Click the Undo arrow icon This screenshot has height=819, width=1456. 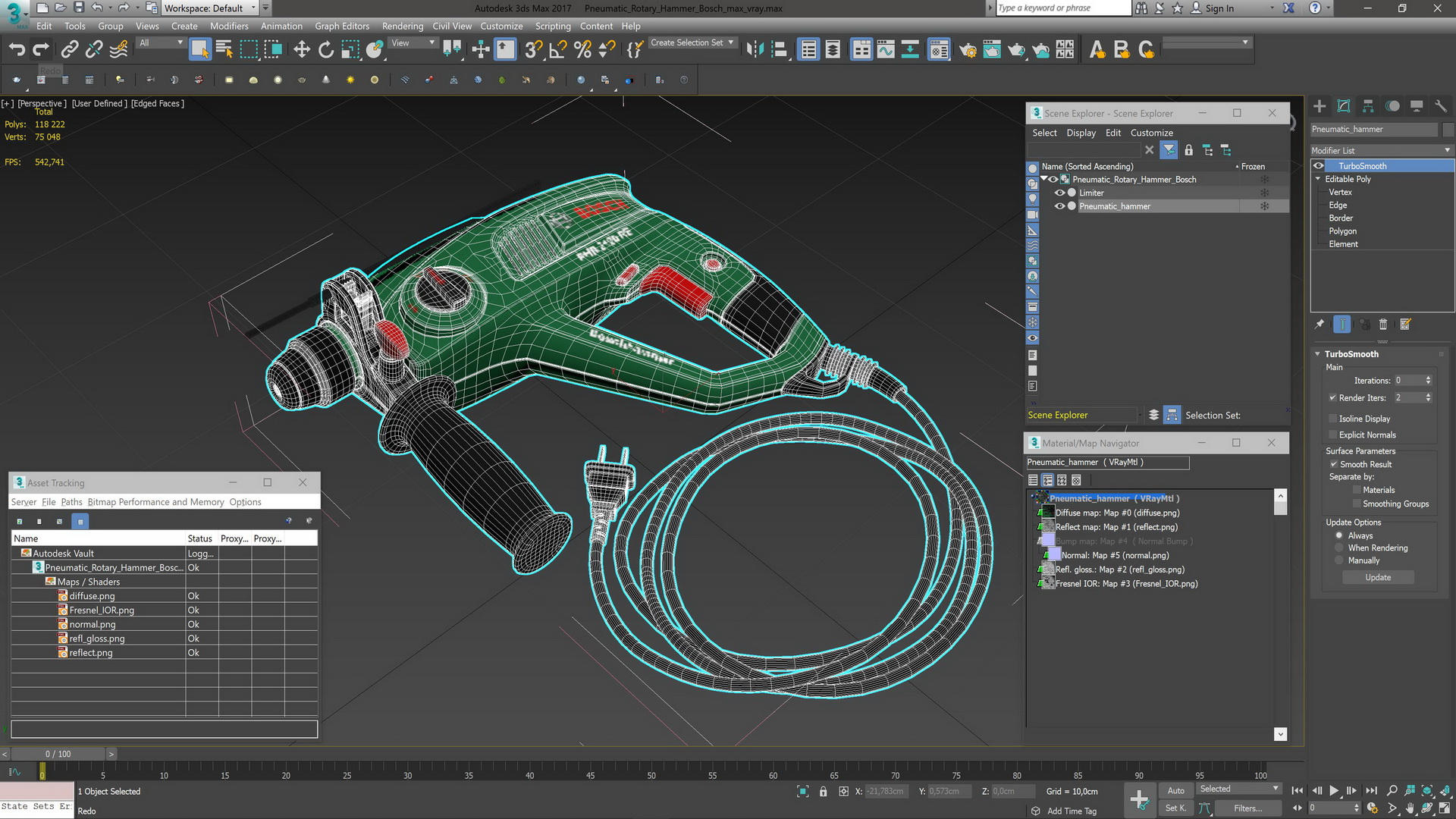(17, 50)
